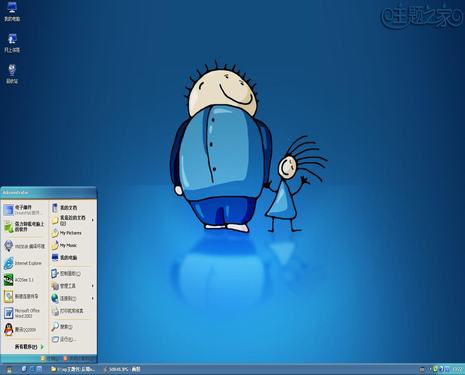Screen dimensions: 465x375
Task: Launch Internet Explorer from the Start menu
Action: (23, 263)
